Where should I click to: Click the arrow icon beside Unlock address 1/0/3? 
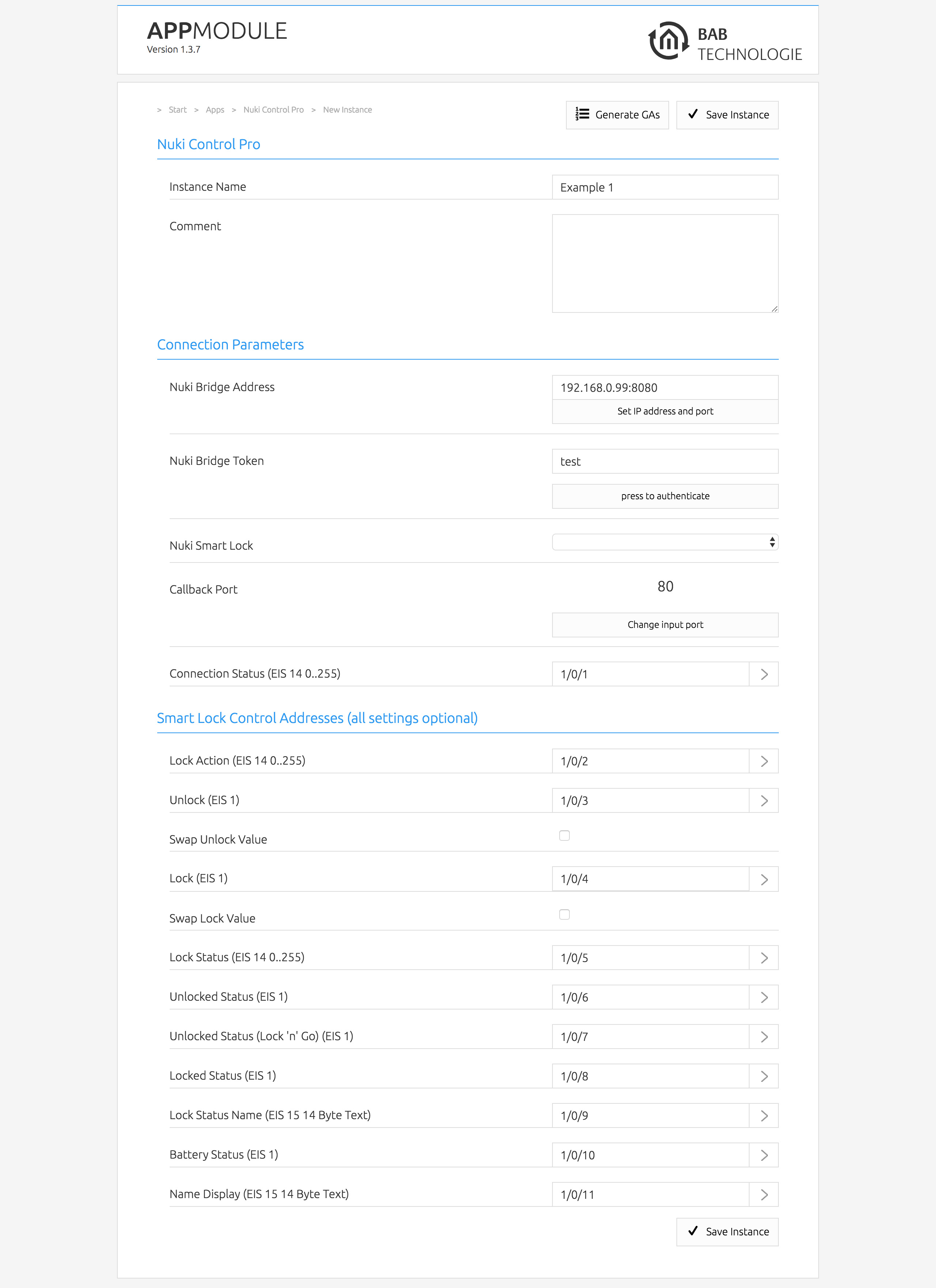coord(764,801)
